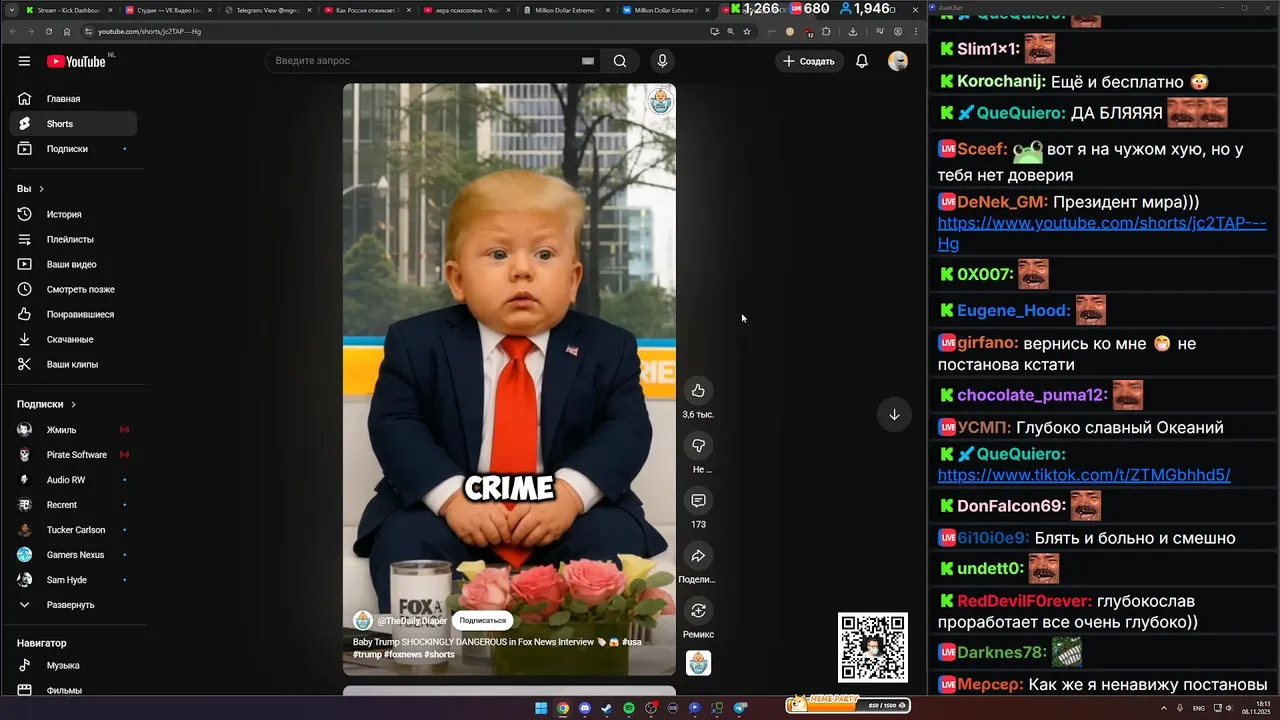Open the on-screen keyboard icon in search box
The width and height of the screenshot is (1280, 720).
click(588, 61)
